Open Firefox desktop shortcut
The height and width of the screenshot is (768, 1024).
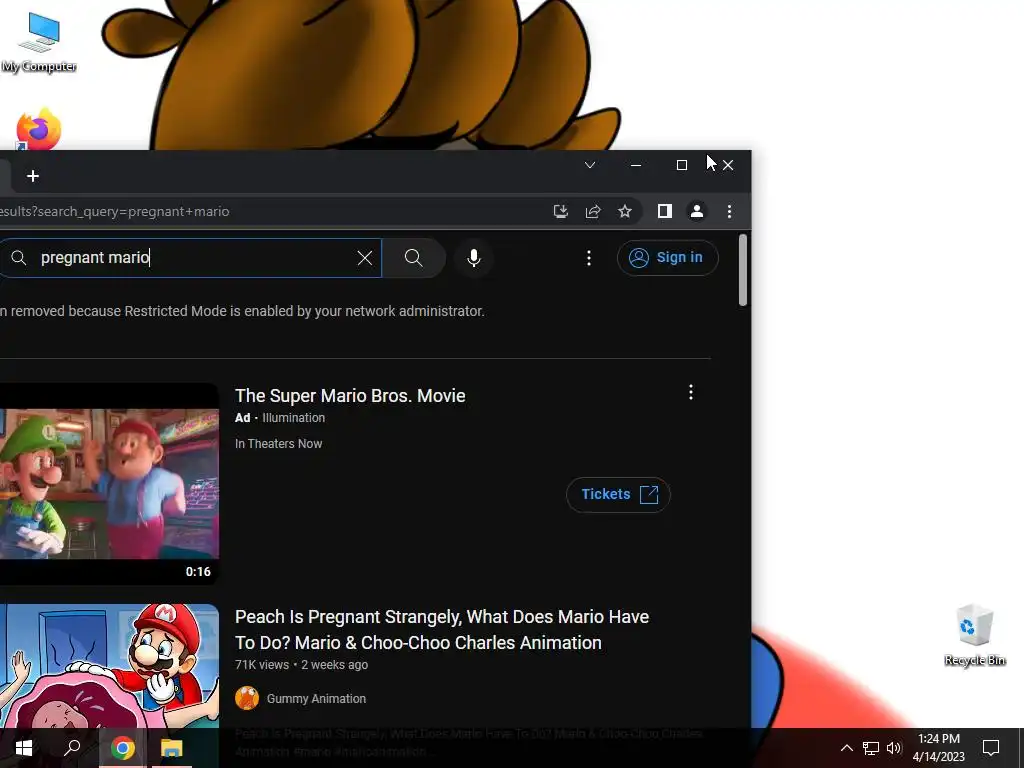(39, 130)
